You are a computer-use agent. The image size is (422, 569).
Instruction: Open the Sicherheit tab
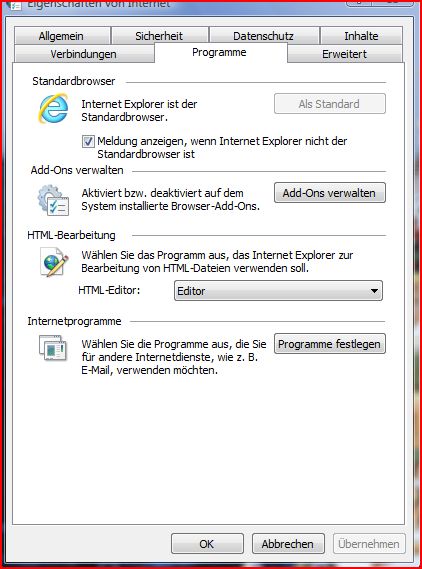click(159, 36)
